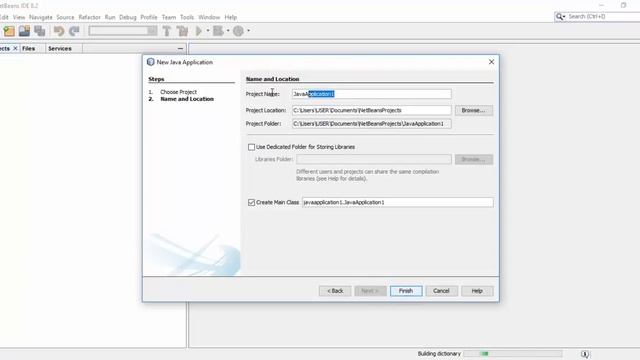Click the Finish button

point(406,291)
